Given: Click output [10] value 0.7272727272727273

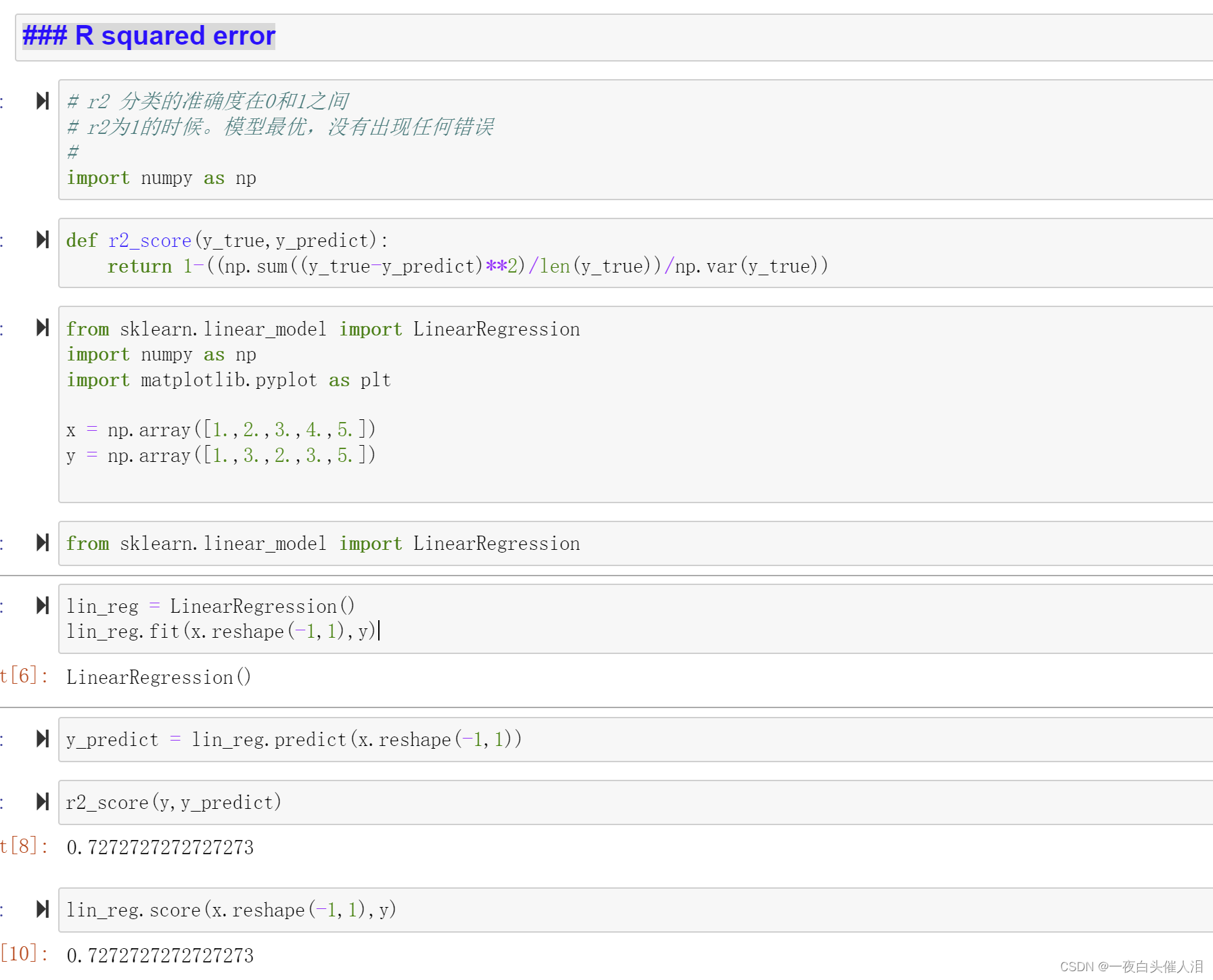Looking at the screenshot, I should pos(160,956).
